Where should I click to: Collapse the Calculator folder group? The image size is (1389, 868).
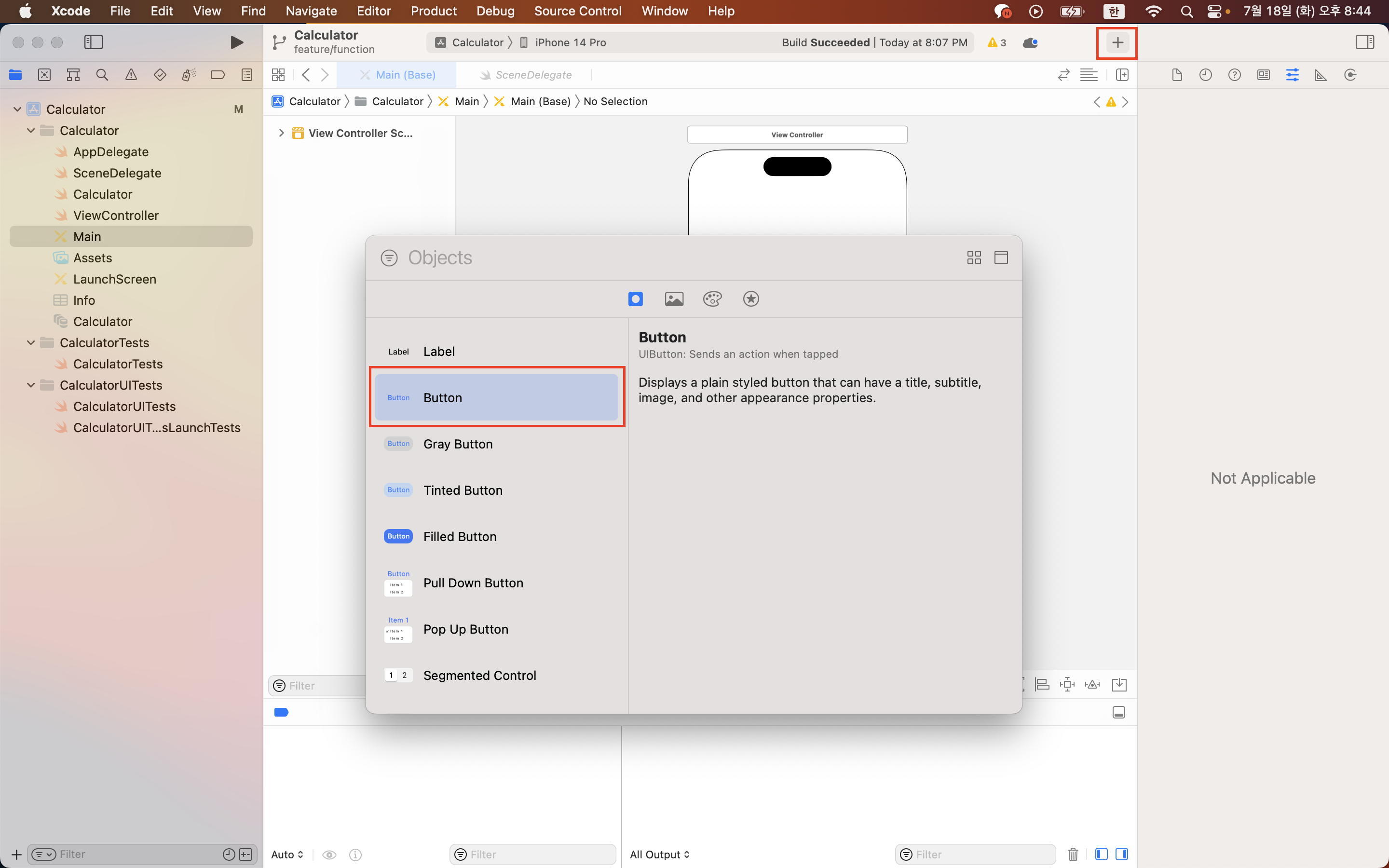31,130
